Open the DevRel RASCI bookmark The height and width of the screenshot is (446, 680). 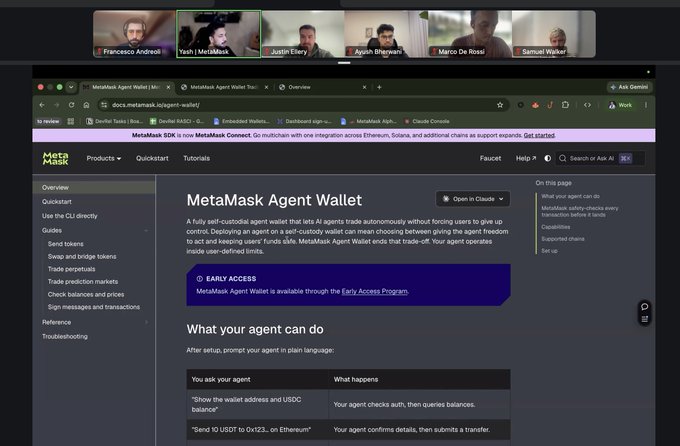click(x=177, y=121)
